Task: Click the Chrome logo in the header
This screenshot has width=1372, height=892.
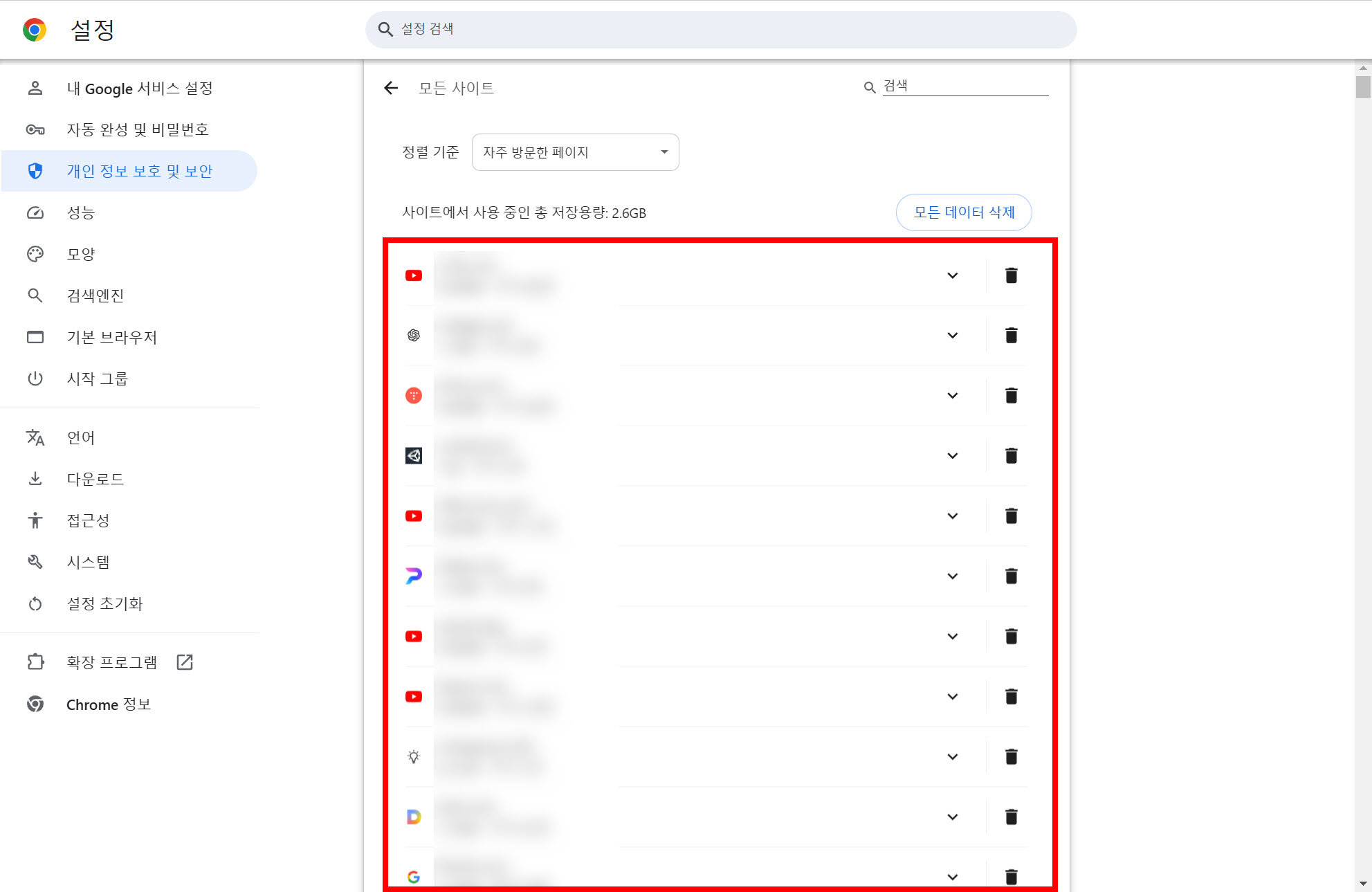Action: (35, 30)
